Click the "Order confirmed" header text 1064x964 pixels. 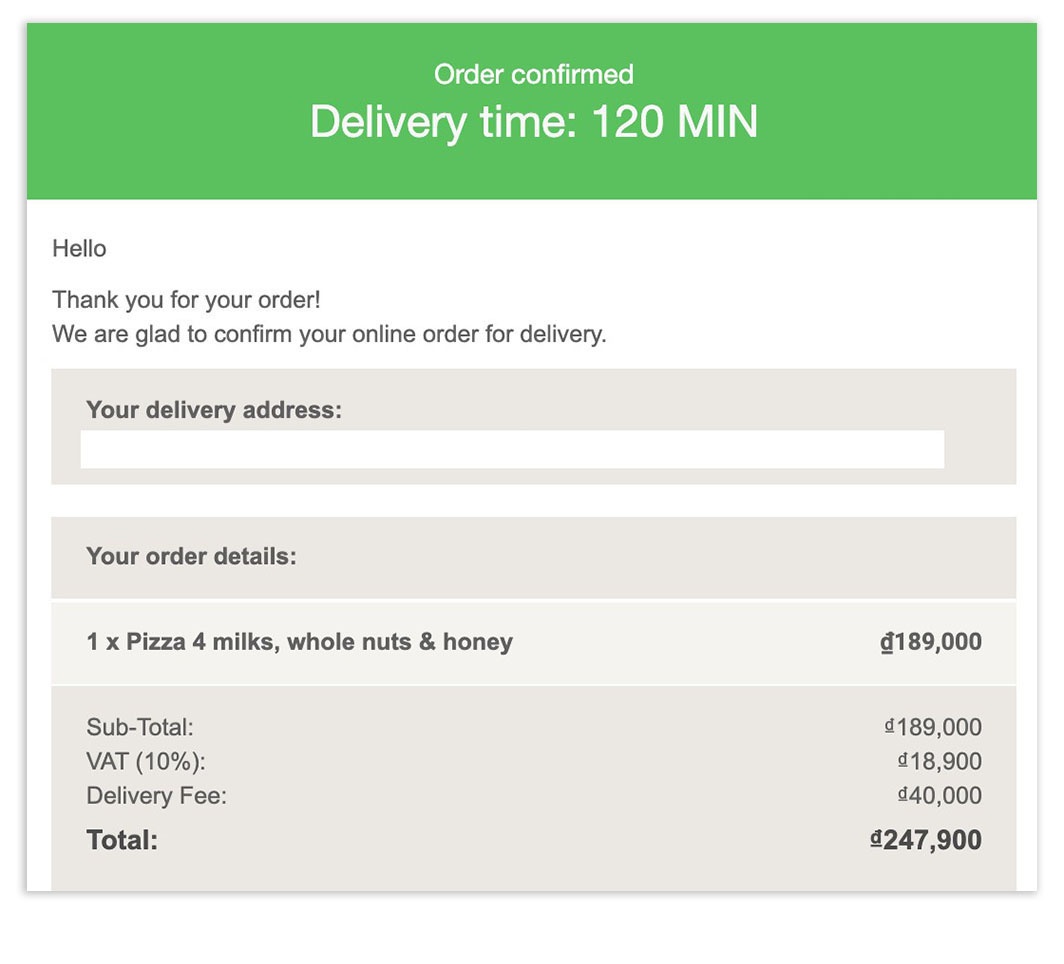click(533, 74)
